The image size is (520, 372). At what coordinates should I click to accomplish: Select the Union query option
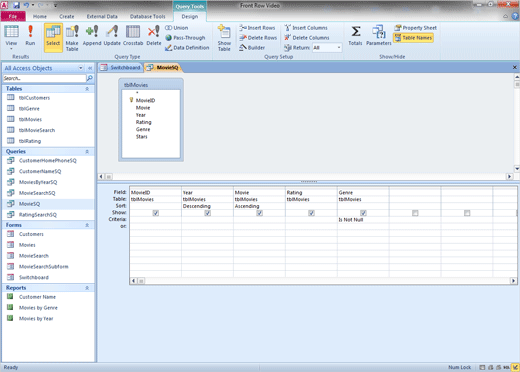click(x=177, y=28)
